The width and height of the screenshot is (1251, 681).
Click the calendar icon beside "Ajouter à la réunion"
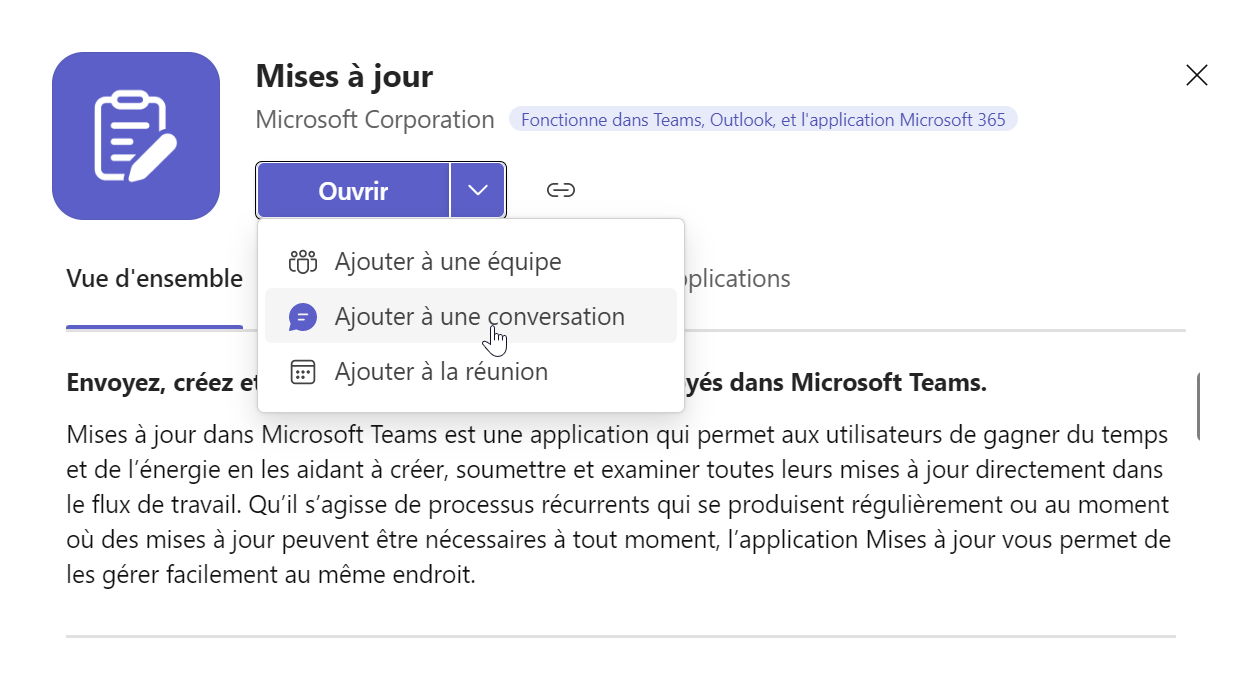tap(302, 371)
